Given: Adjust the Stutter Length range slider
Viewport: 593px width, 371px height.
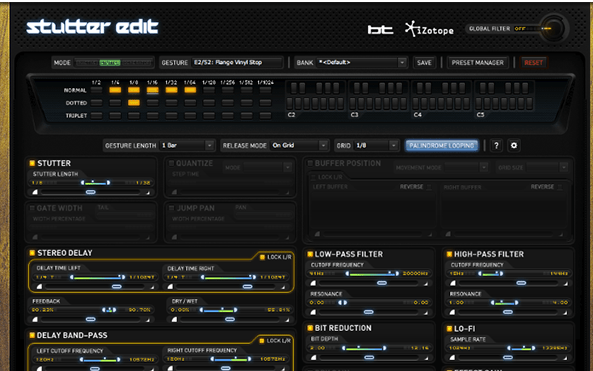Looking at the screenshot, I should (x=95, y=183).
